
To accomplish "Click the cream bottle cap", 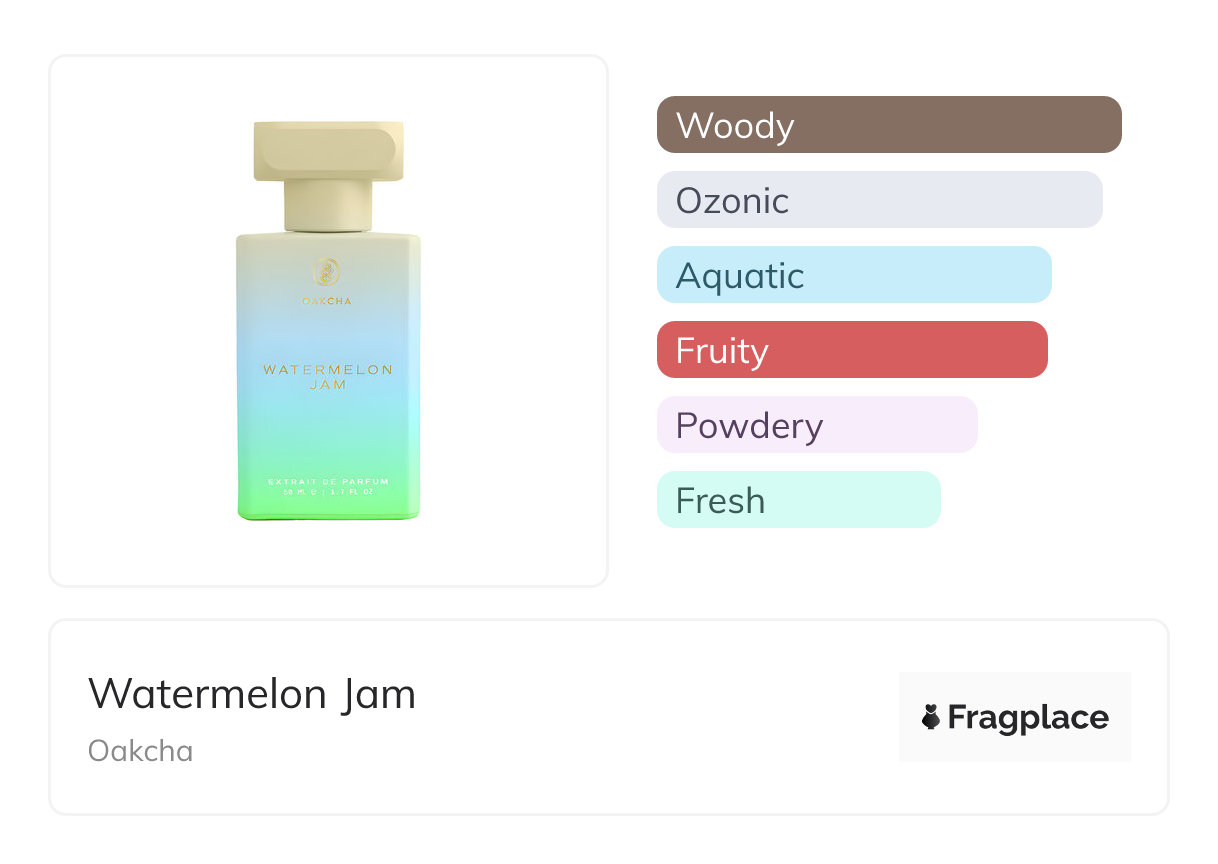I will pyautogui.click(x=328, y=150).
